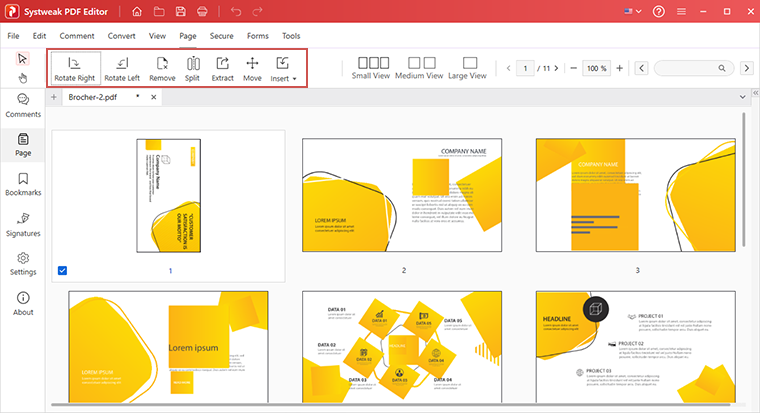Zoom in with the plus button
The image size is (760, 413).
619,68
